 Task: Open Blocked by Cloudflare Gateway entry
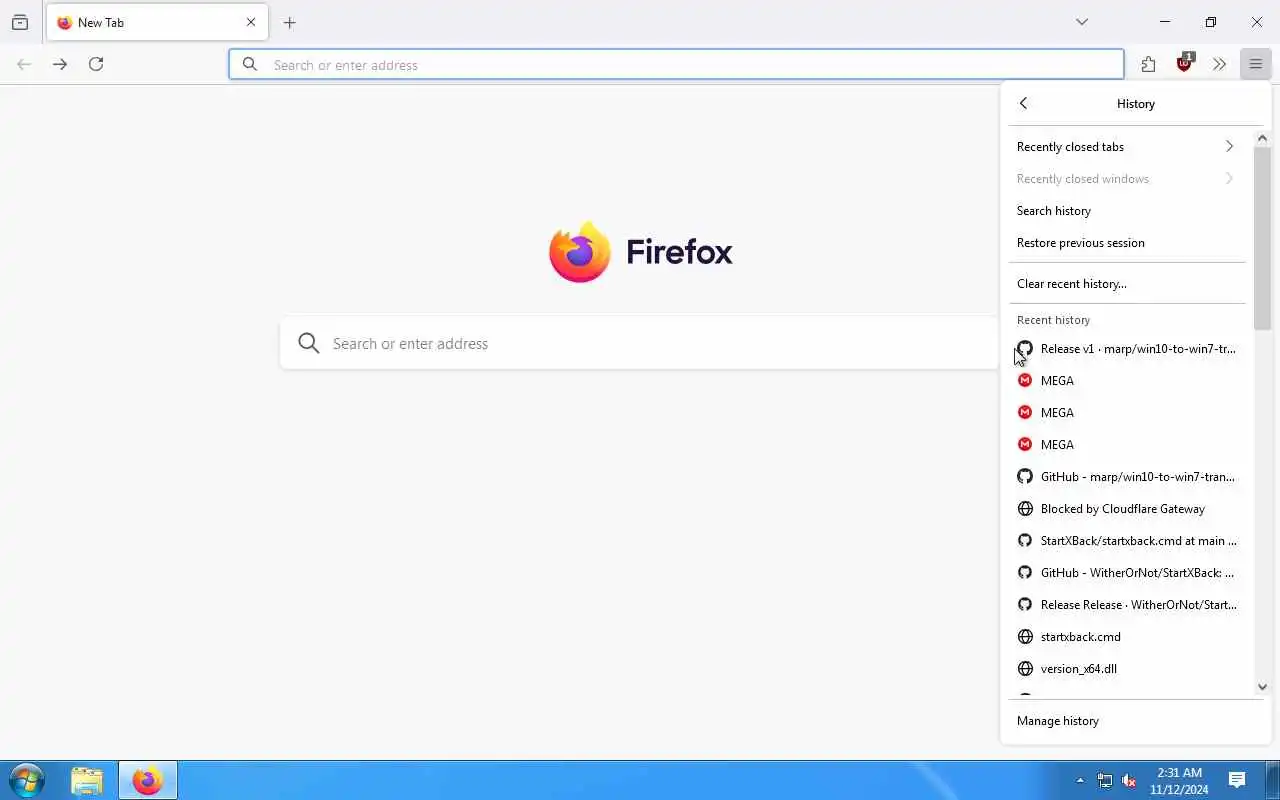(x=1126, y=509)
